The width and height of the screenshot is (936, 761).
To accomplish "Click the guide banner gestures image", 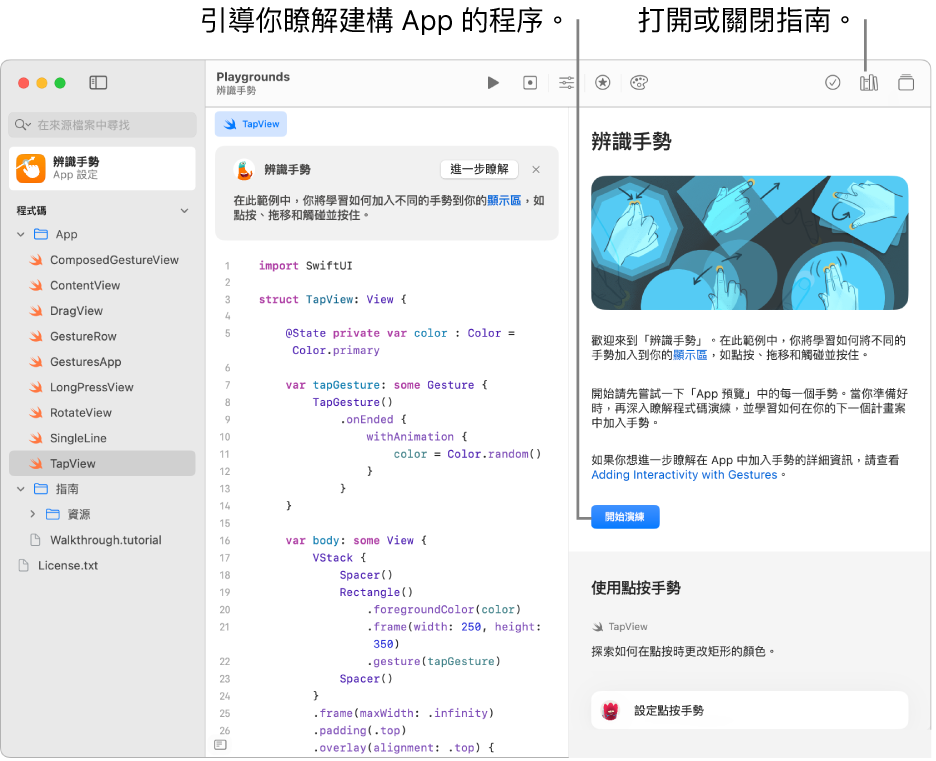I will click(749, 242).
